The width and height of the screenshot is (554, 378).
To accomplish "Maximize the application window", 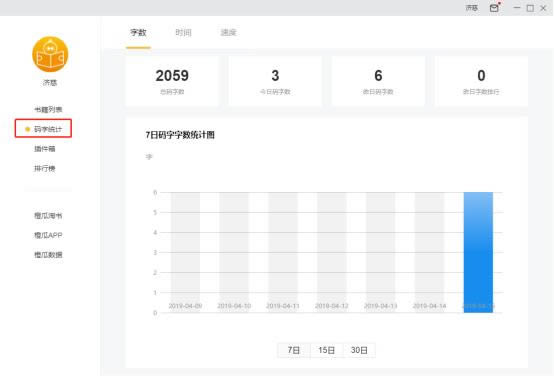I will [x=530, y=8].
